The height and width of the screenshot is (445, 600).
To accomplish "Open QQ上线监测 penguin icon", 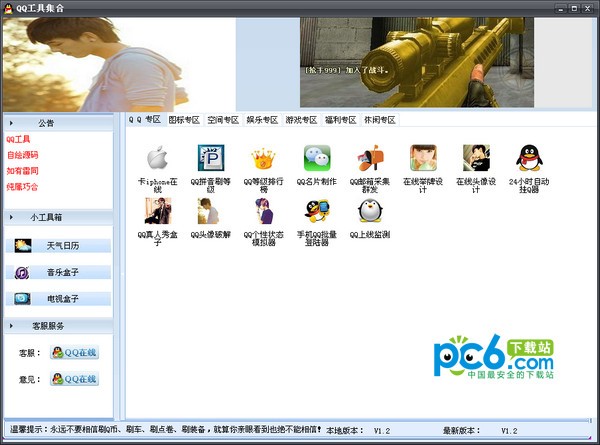I will [x=370, y=211].
